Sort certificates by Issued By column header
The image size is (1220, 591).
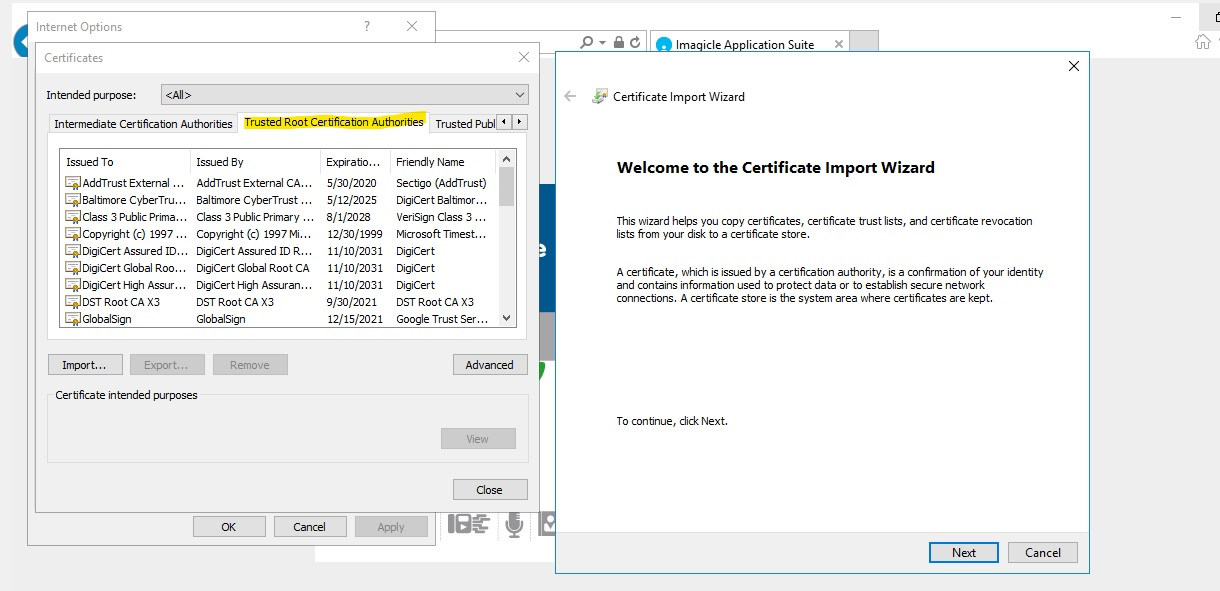254,162
